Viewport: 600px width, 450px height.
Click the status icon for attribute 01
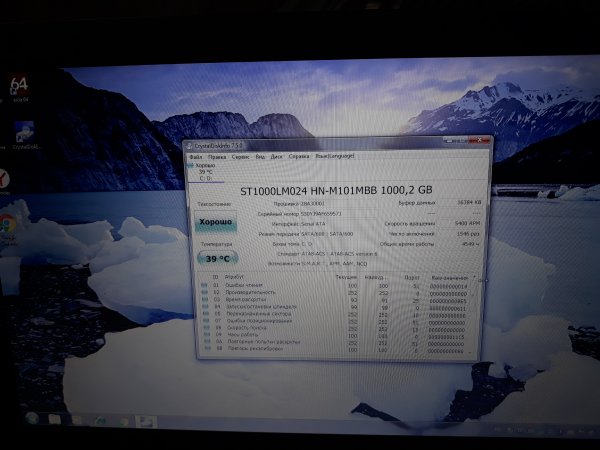point(204,285)
